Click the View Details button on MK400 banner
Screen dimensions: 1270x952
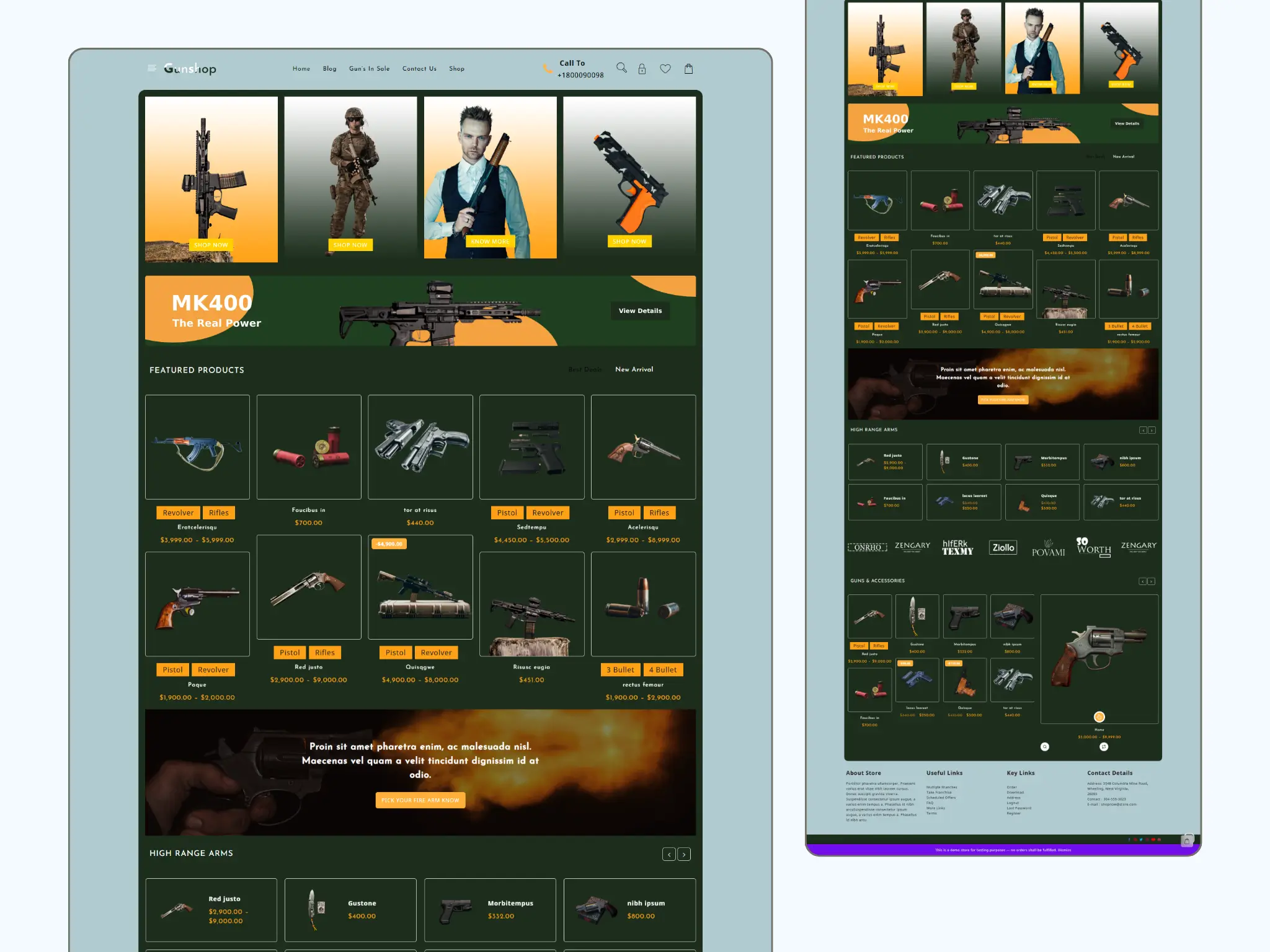click(x=640, y=311)
